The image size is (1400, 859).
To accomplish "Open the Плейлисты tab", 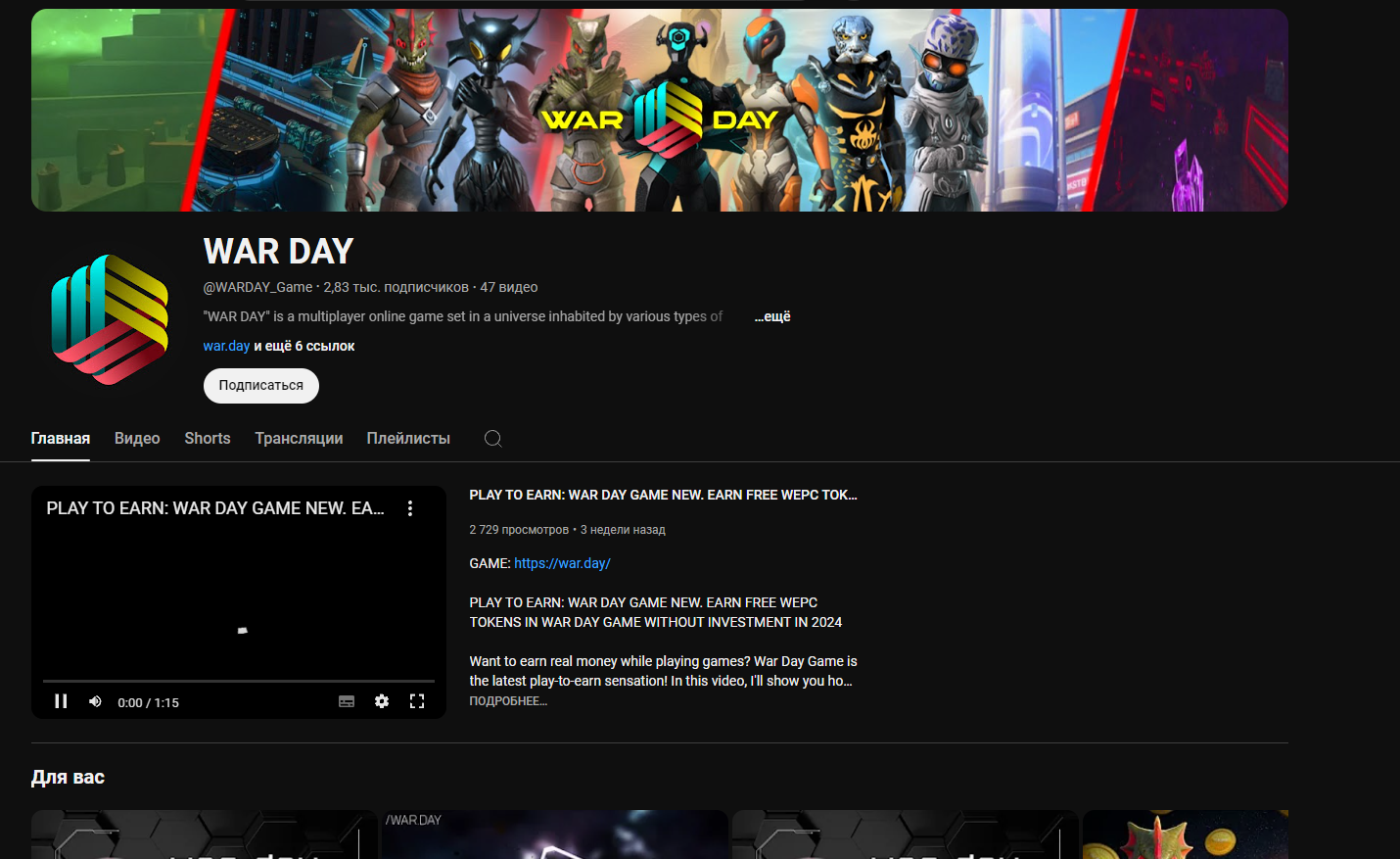I will pyautogui.click(x=408, y=439).
